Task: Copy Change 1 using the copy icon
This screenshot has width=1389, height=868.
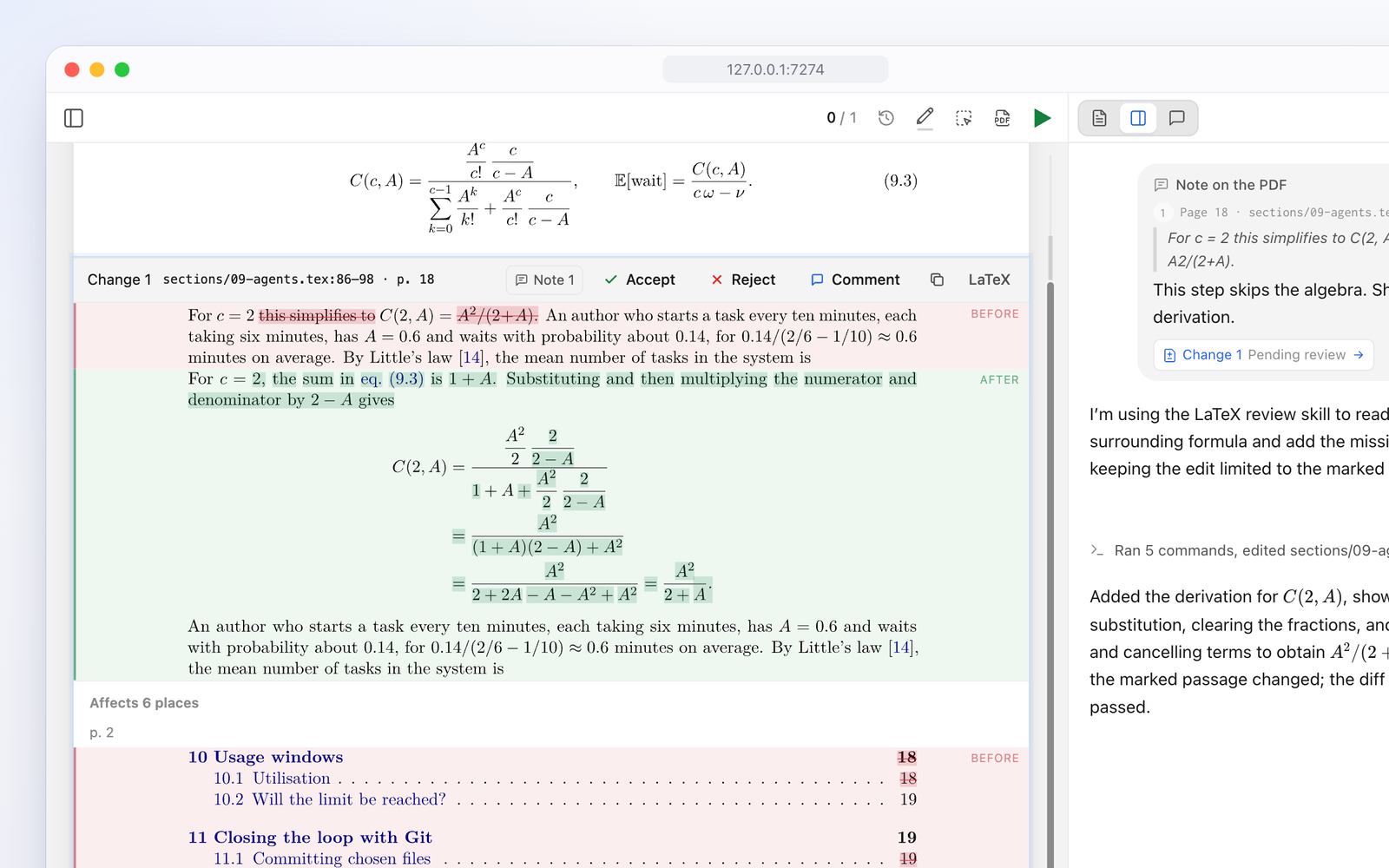Action: point(937,279)
